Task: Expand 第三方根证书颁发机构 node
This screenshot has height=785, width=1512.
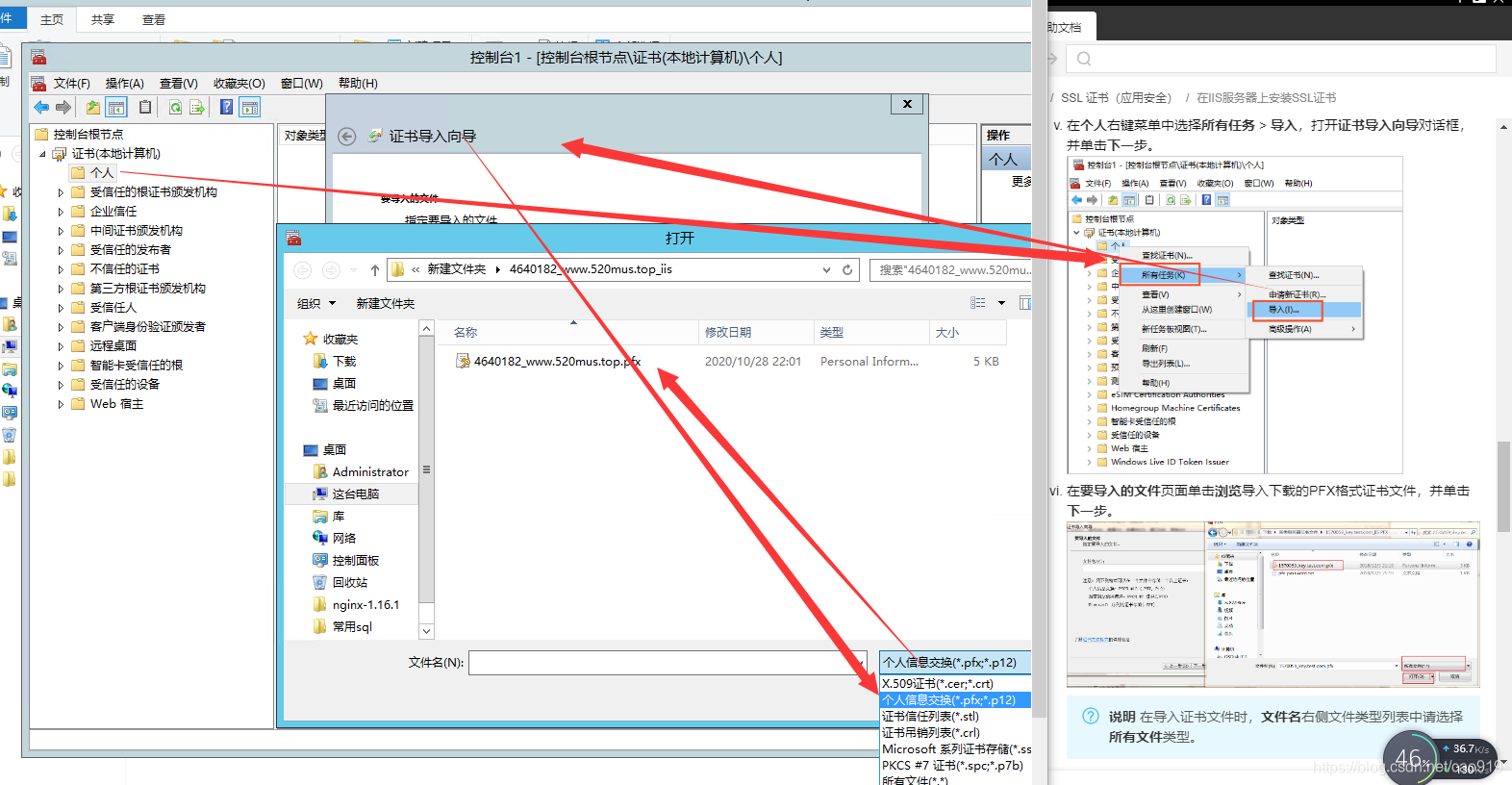Action: coord(61,289)
